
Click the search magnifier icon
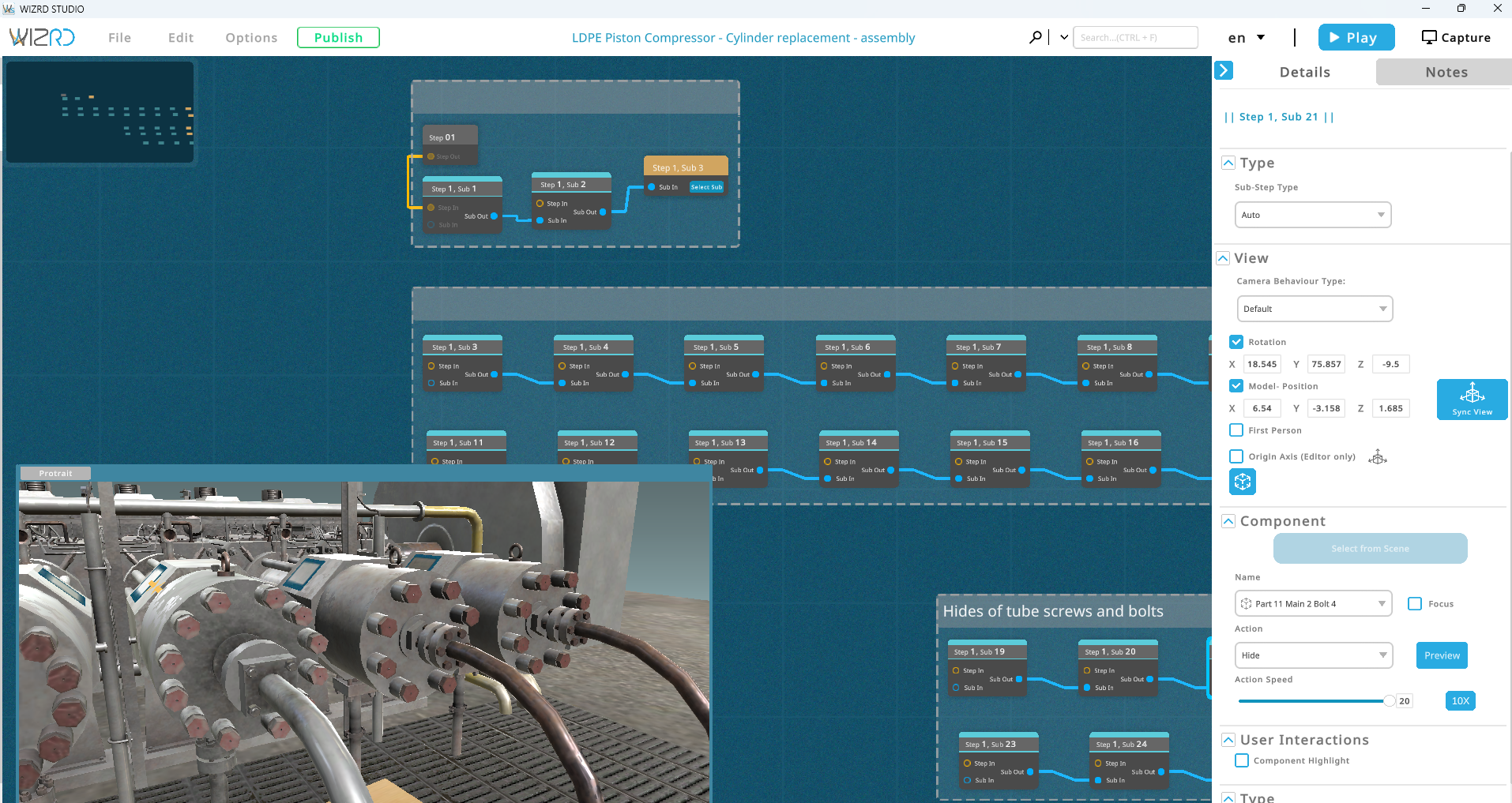1035,37
